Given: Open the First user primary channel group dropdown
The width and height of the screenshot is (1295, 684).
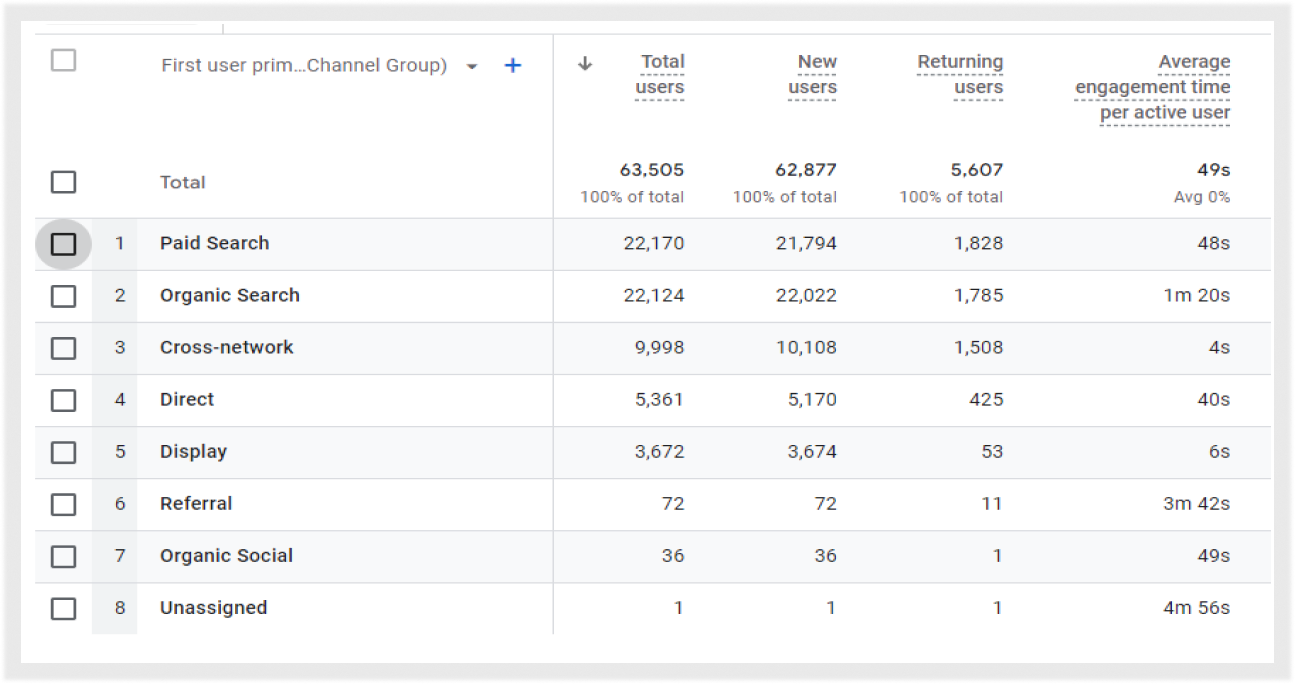Looking at the screenshot, I should click(472, 67).
